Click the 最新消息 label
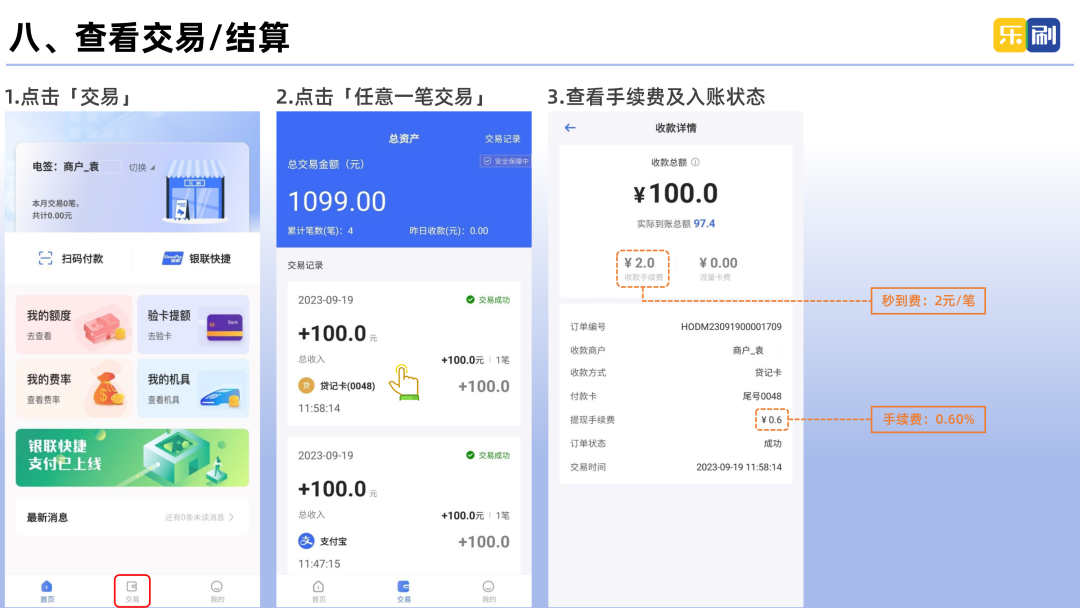 coord(48,518)
